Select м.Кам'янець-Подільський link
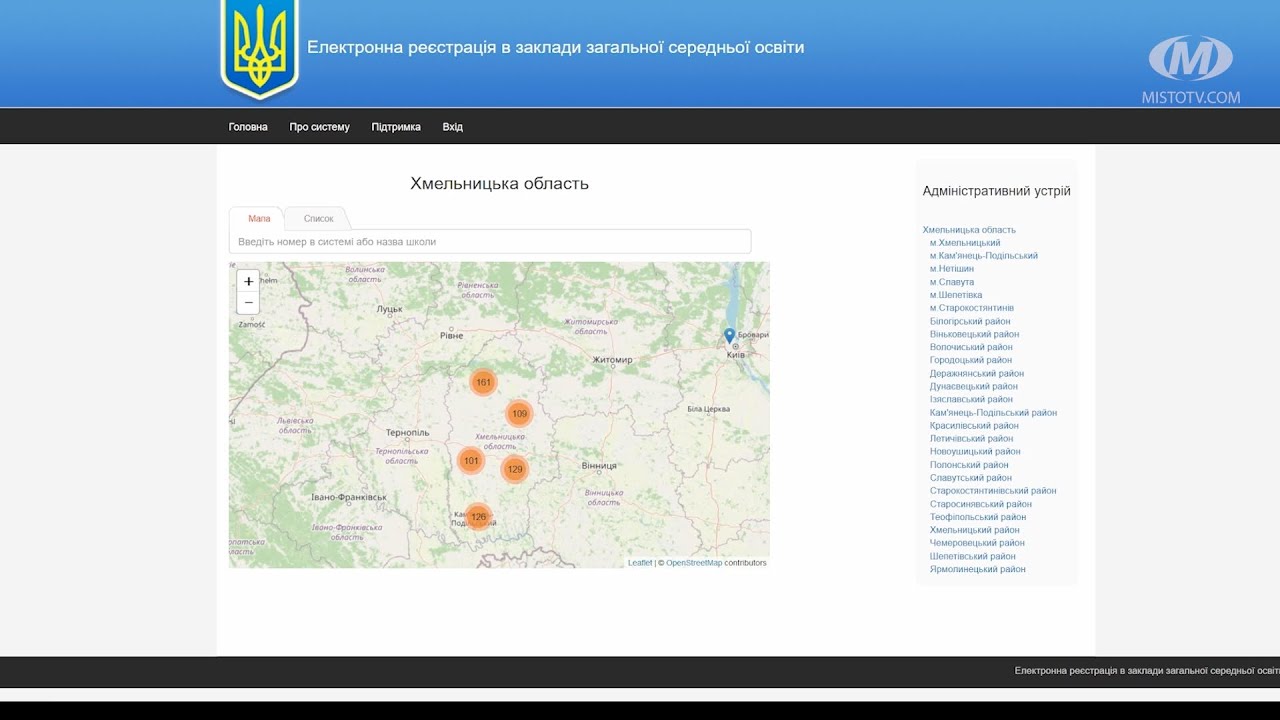The width and height of the screenshot is (1280, 720). tap(984, 256)
